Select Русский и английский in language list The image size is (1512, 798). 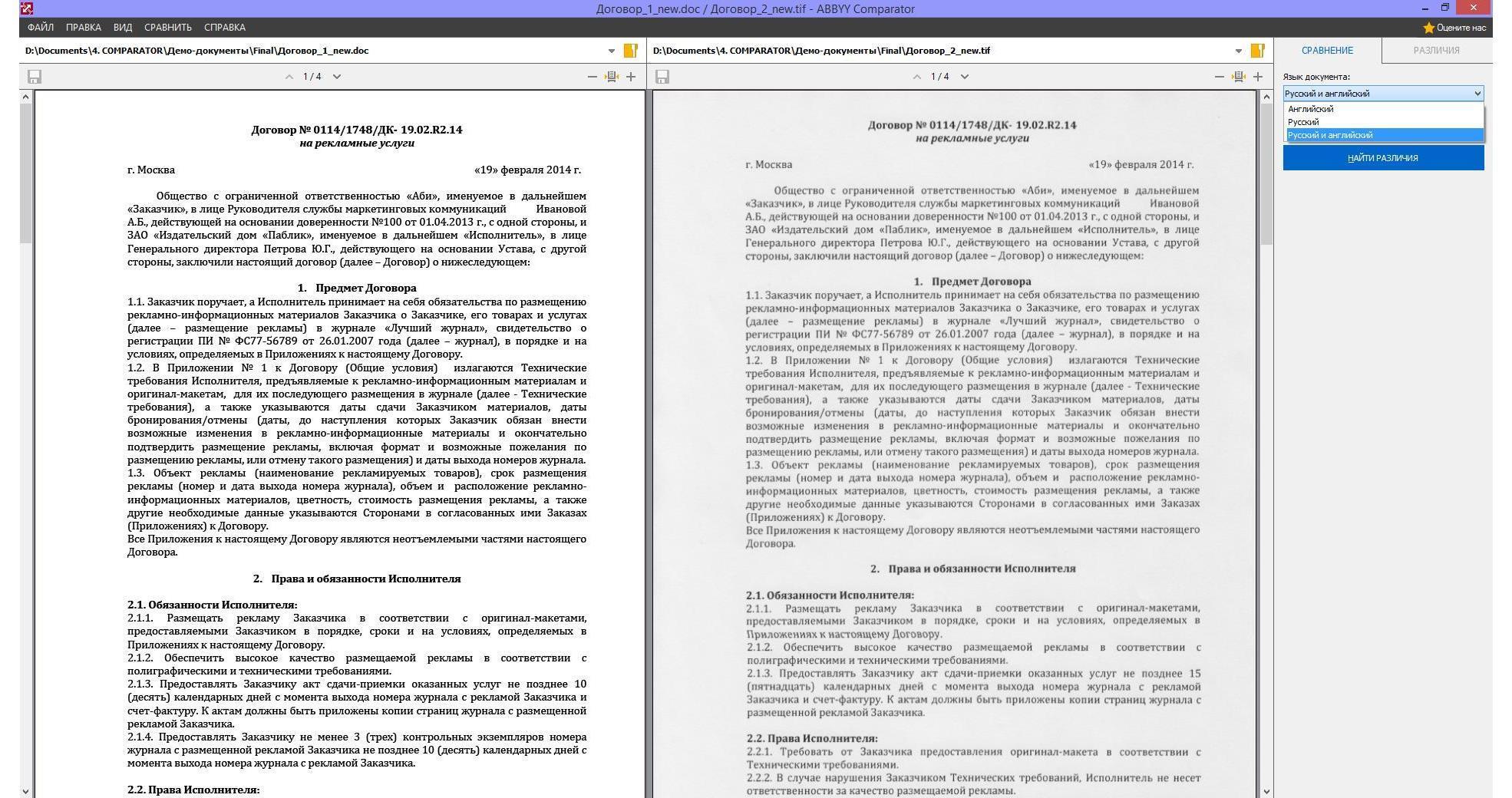(x=1385, y=135)
